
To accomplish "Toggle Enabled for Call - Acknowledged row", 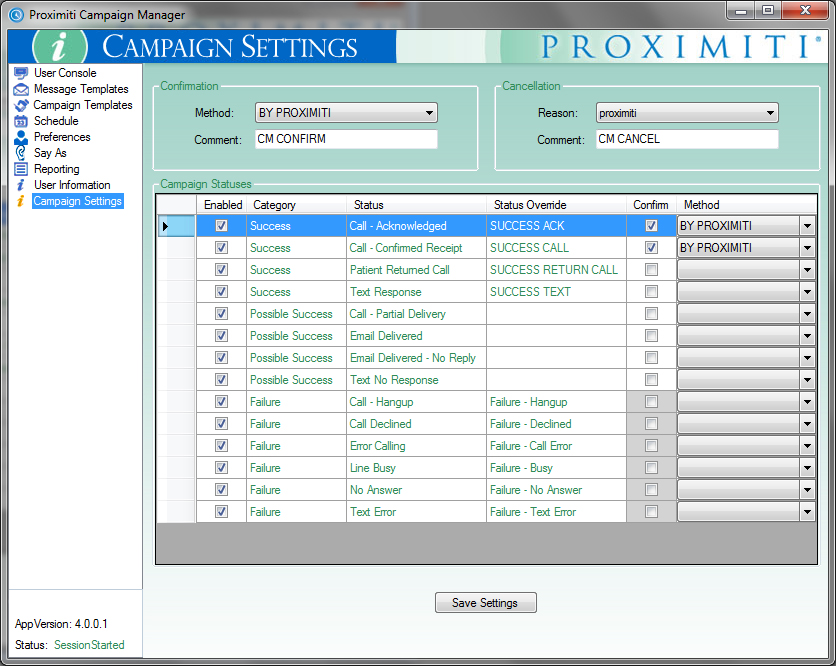I will [x=221, y=226].
